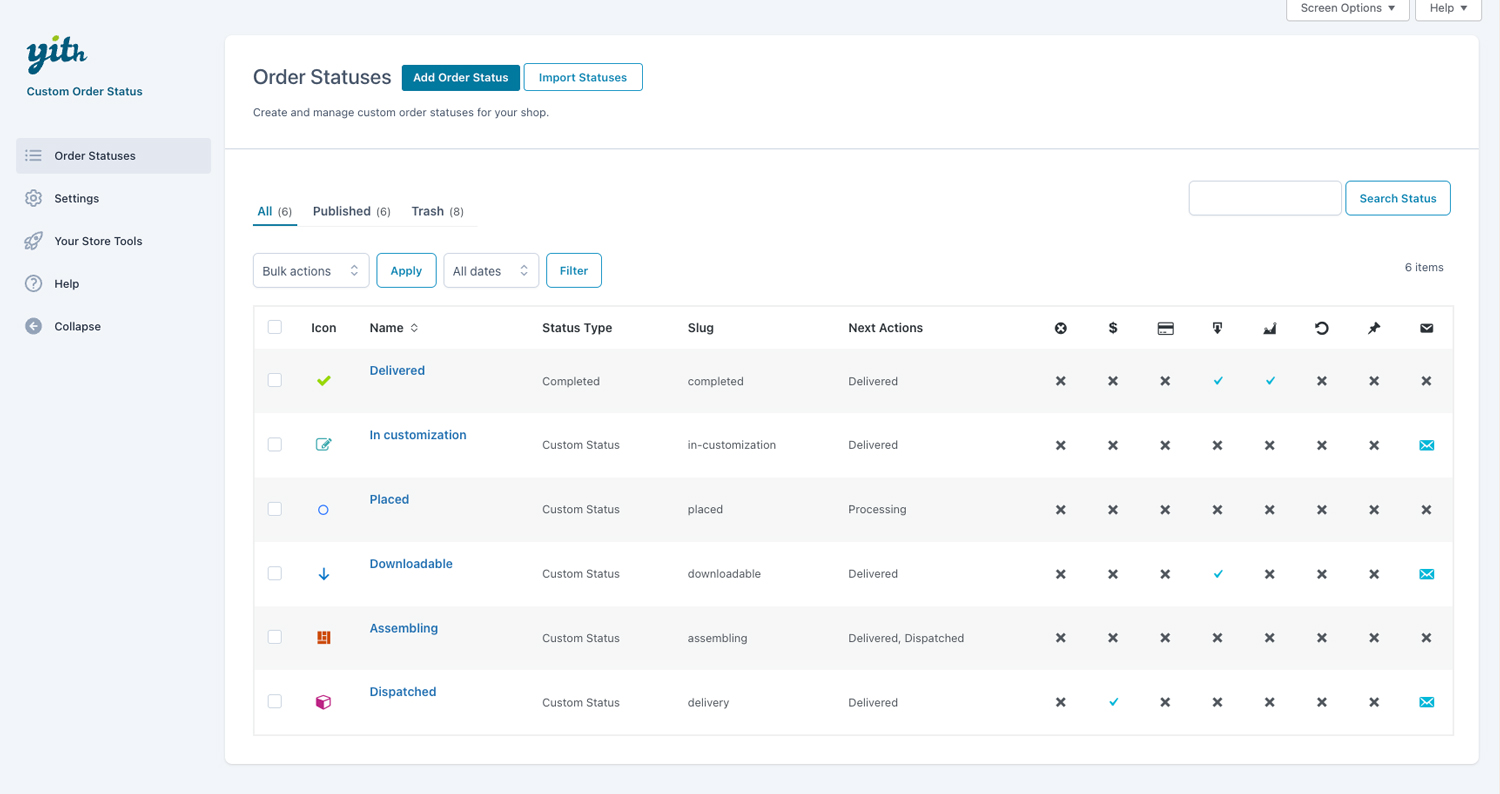
Task: Expand the All dates filter dropdown
Action: [x=491, y=271]
